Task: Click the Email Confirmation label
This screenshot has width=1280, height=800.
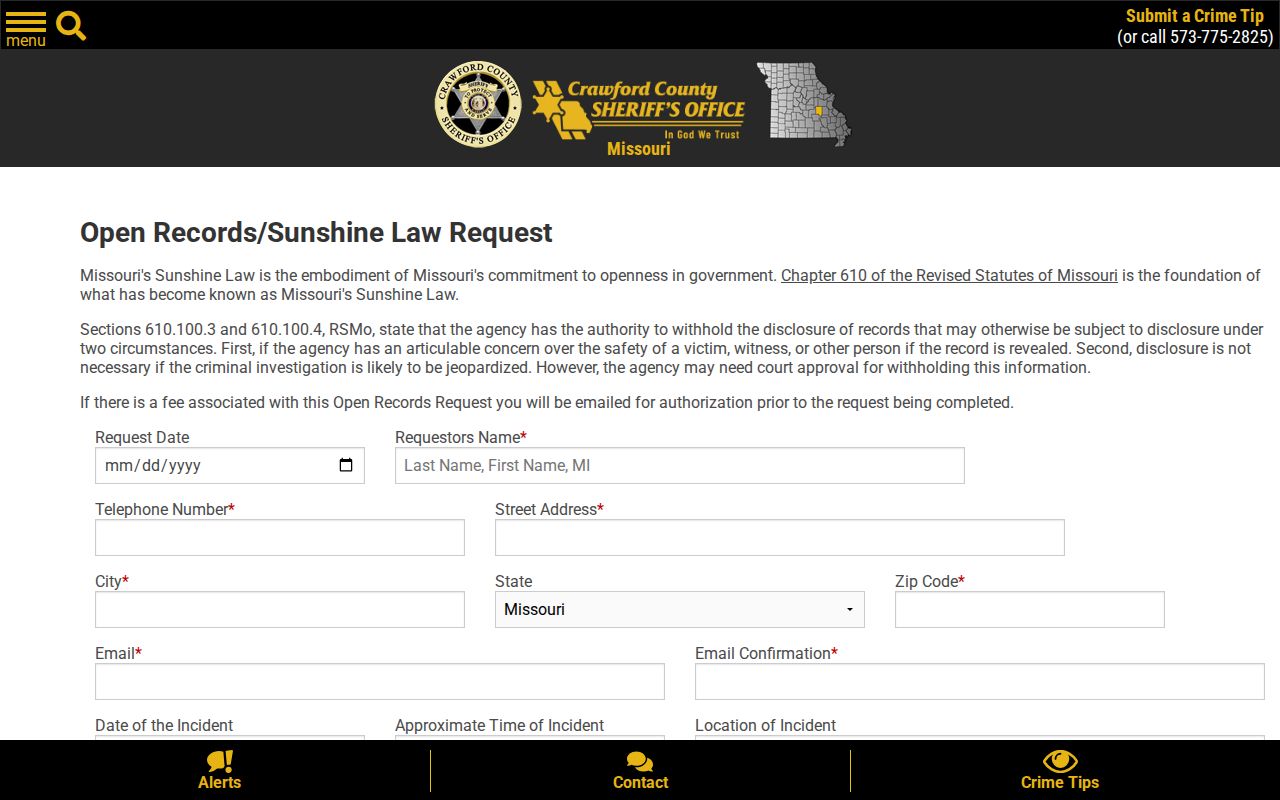Action: pyautogui.click(x=766, y=653)
